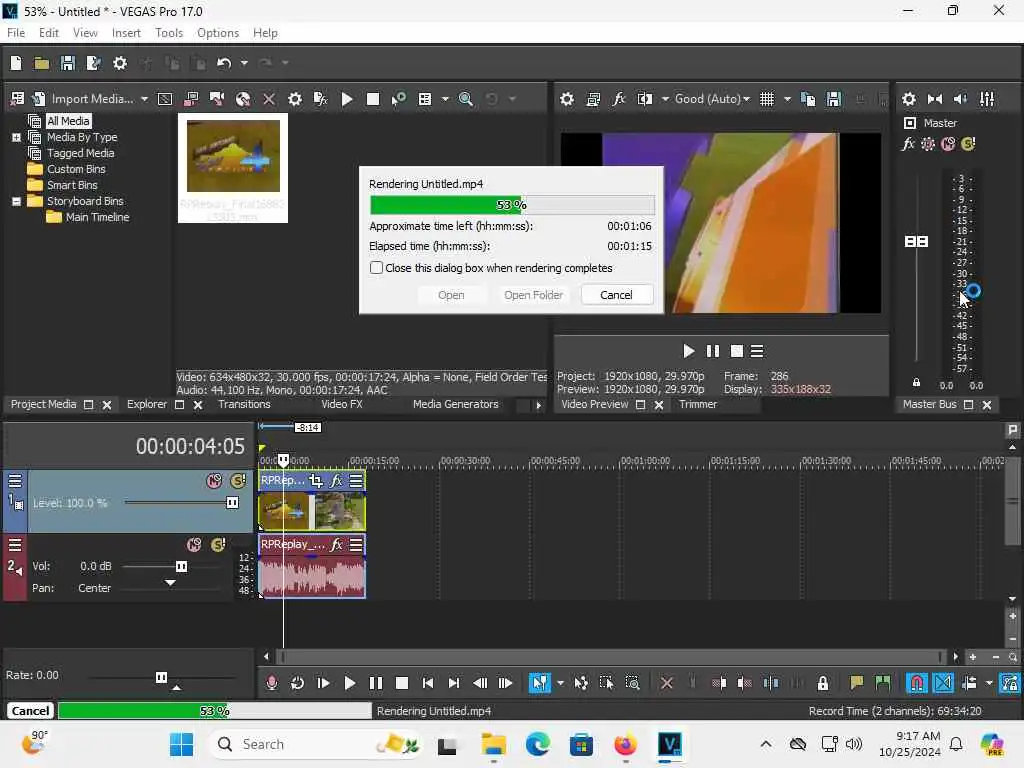1024x768 pixels.
Task: Toggle preview overlays grid icon
Action: [x=767, y=99]
